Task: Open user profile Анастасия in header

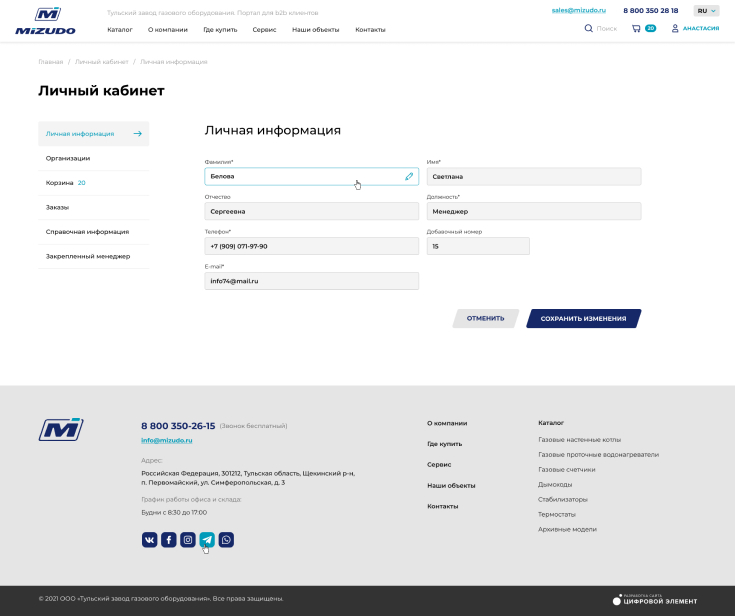Action: [x=695, y=29]
